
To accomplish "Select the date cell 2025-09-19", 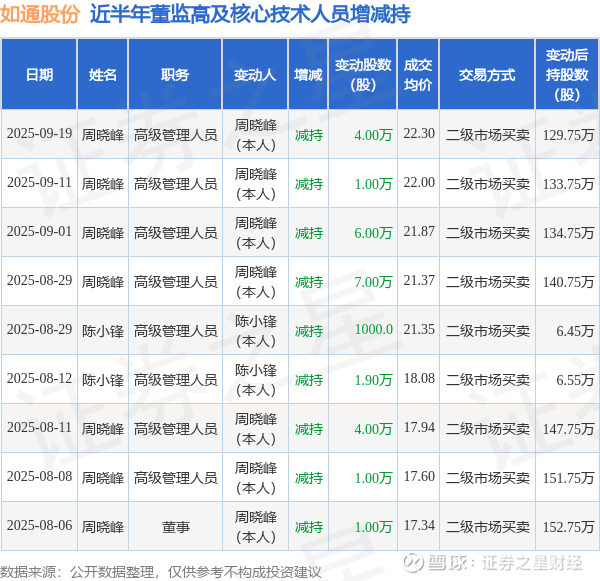I will pyautogui.click(x=39, y=134).
